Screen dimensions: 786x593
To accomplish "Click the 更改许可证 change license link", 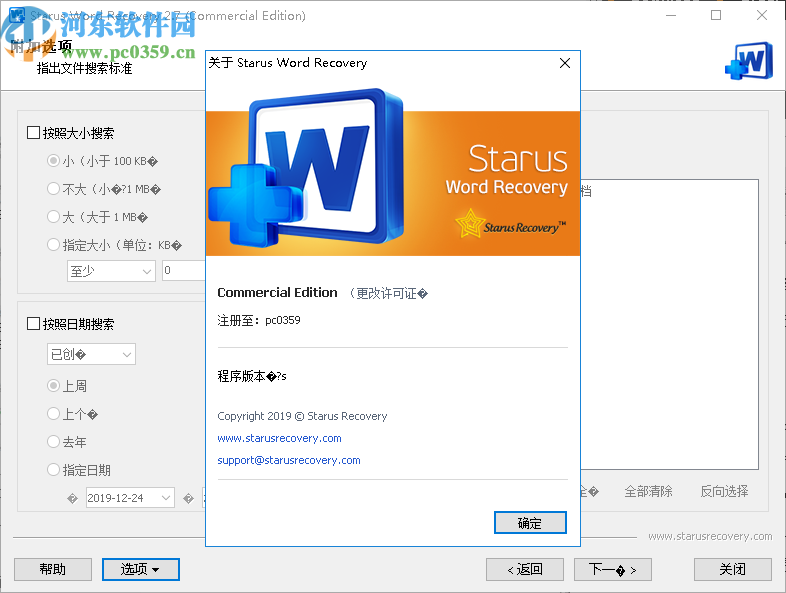I will (x=388, y=293).
